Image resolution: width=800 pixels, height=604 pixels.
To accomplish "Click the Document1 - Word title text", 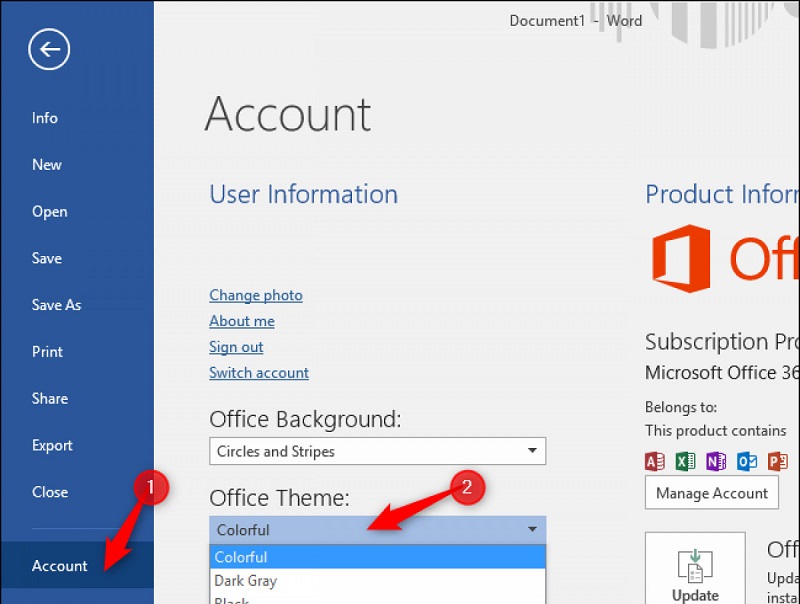I will coord(576,21).
